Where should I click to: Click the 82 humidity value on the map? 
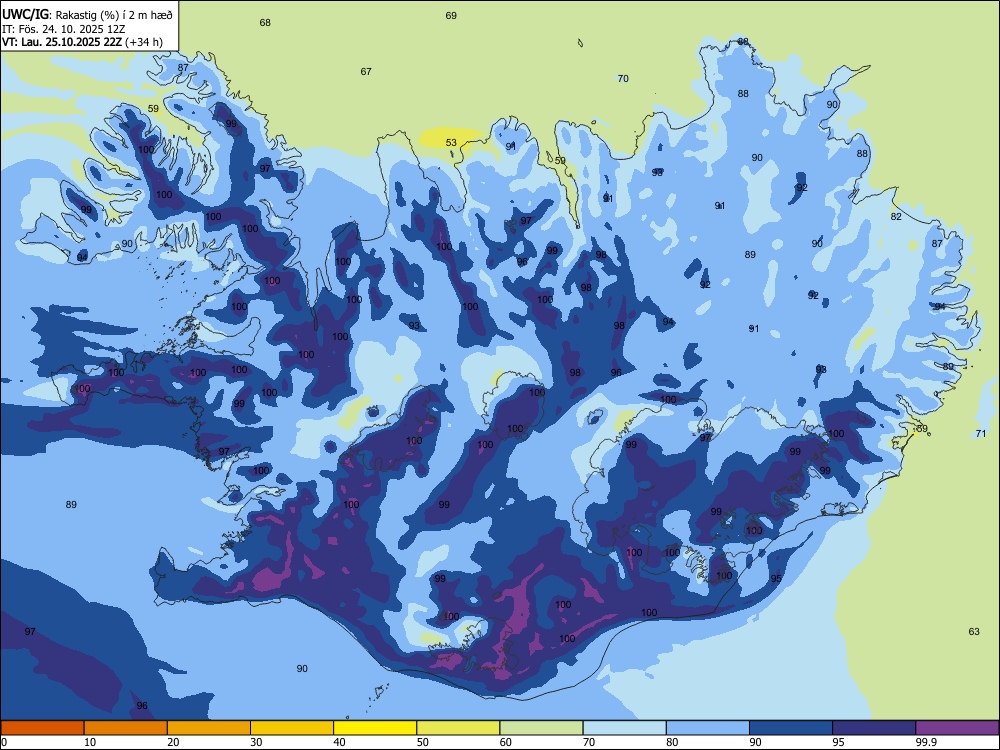pos(896,216)
